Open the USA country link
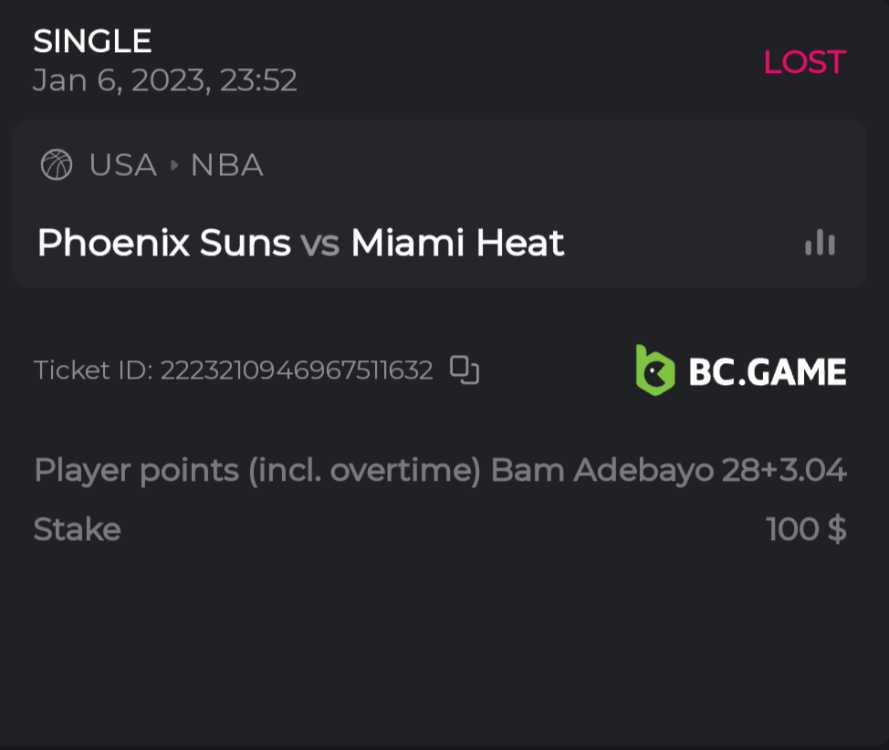This screenshot has width=889, height=750. click(x=123, y=165)
